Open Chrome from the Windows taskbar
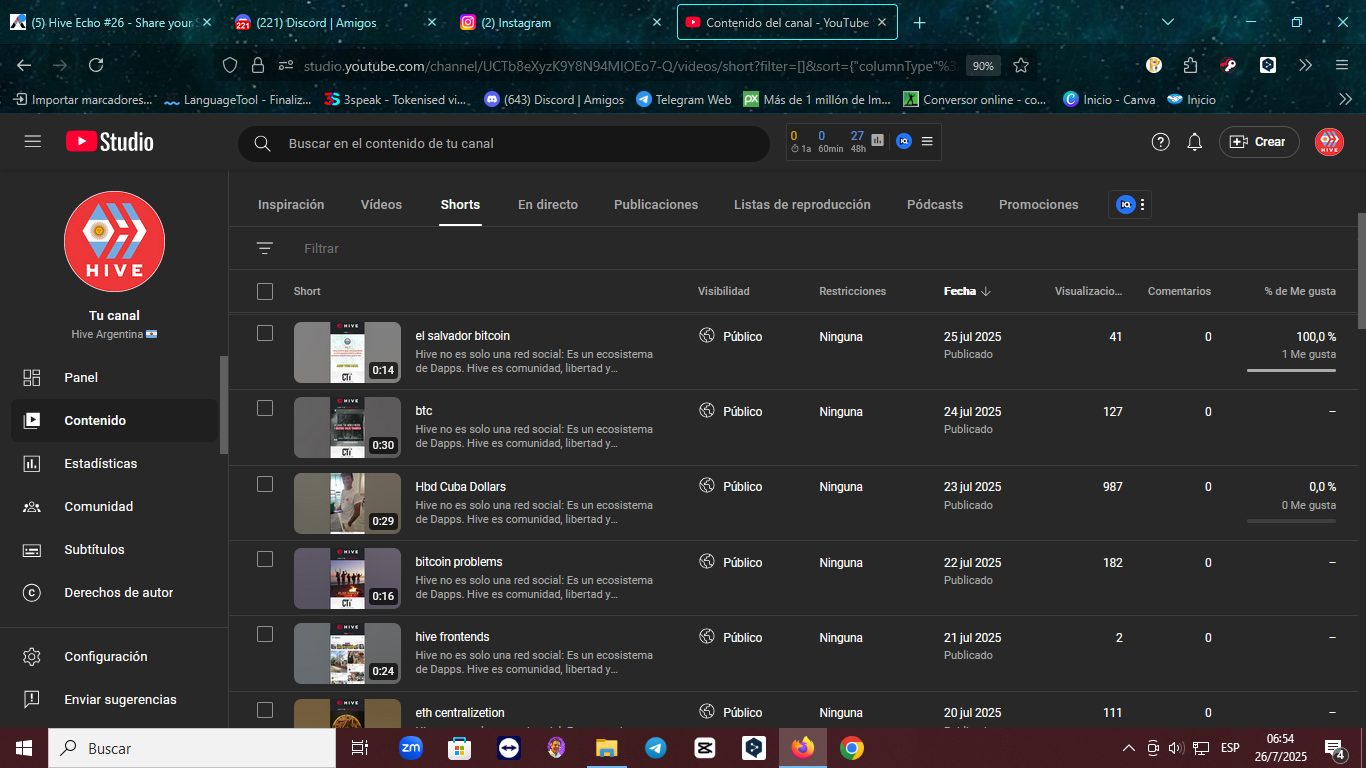This screenshot has height=768, width=1366. click(851, 747)
